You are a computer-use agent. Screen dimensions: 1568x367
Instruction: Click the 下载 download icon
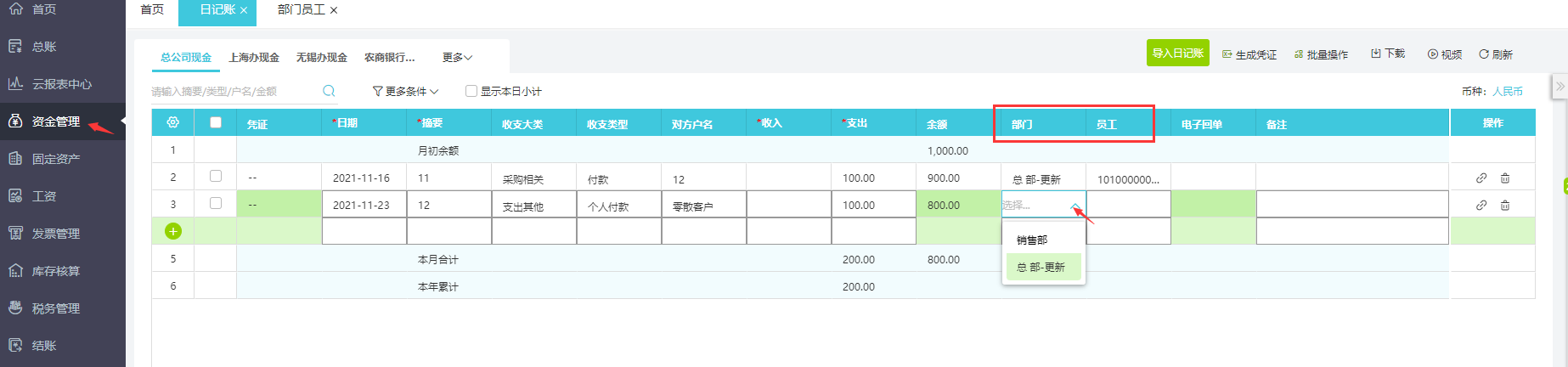1376,54
